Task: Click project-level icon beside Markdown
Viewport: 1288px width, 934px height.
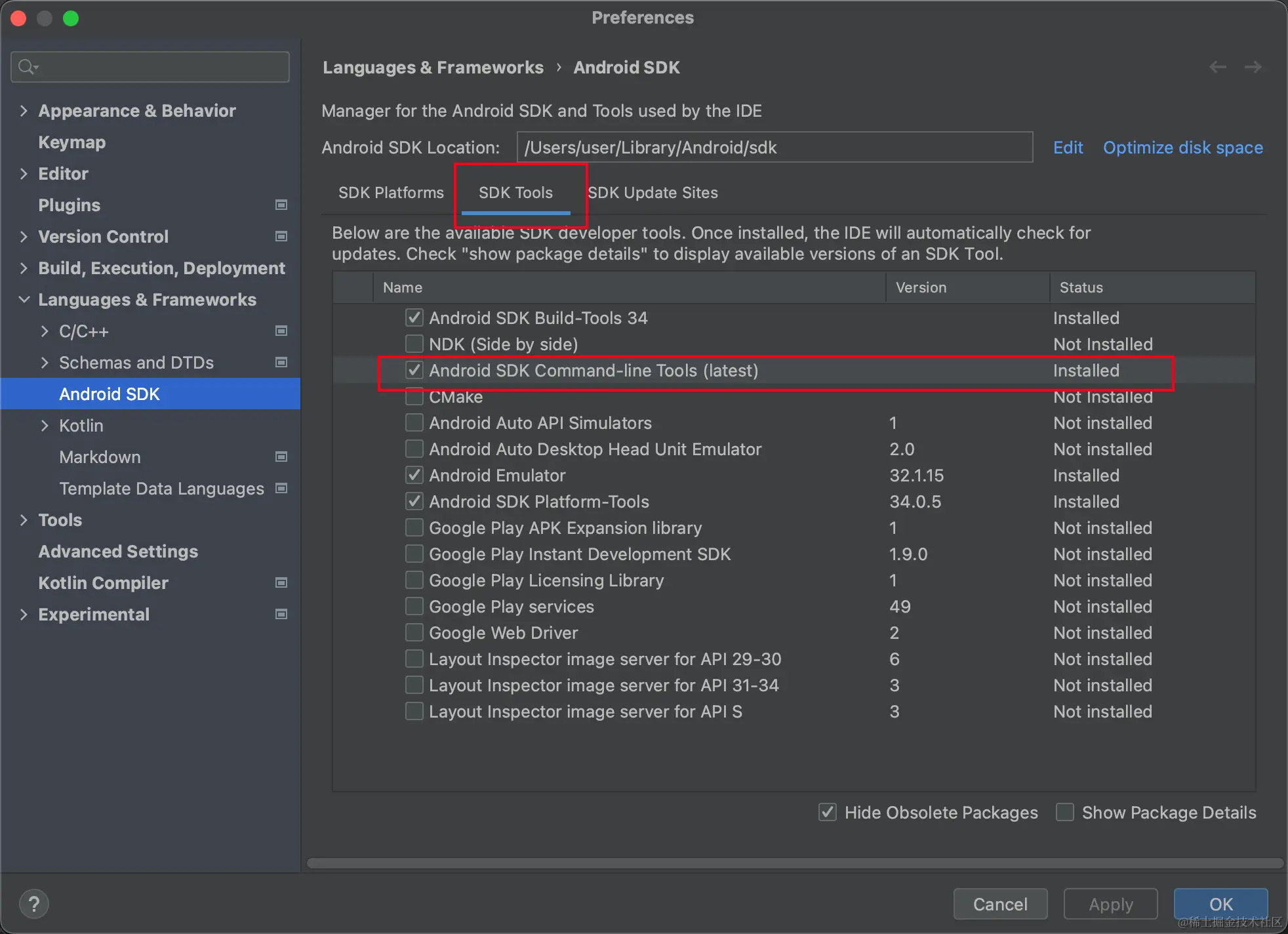Action: 281,457
